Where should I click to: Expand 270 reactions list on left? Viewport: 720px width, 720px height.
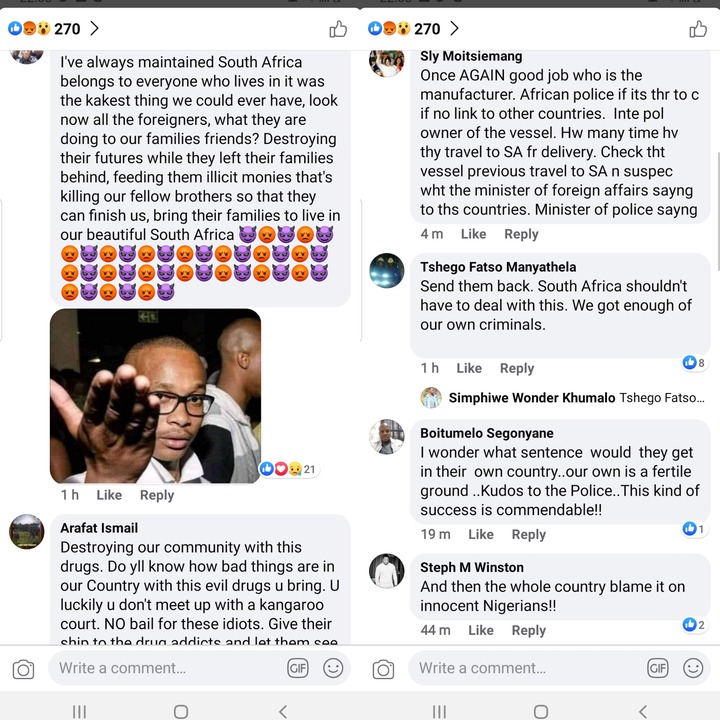tap(54, 29)
